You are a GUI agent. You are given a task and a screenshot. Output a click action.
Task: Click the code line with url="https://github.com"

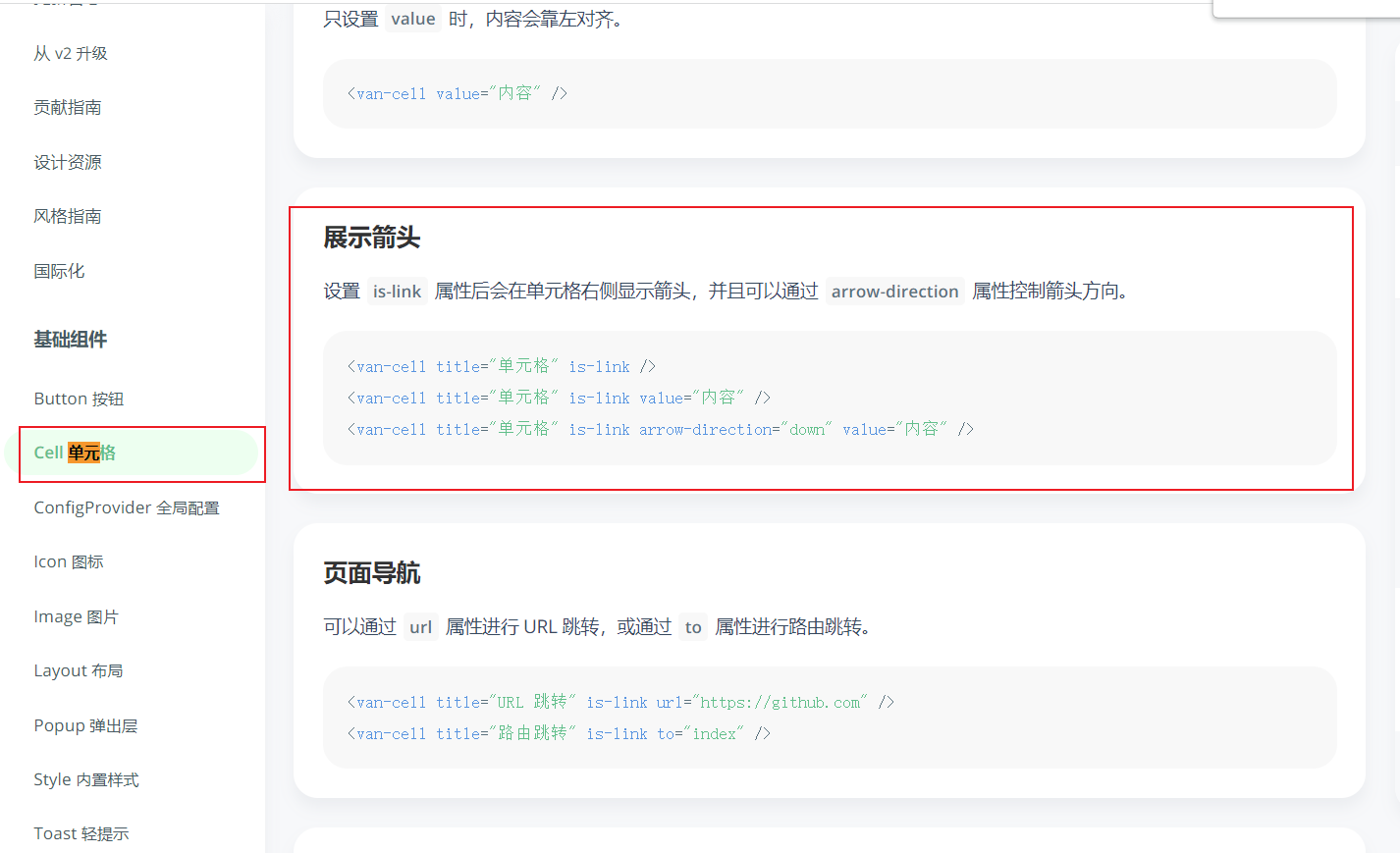click(620, 702)
